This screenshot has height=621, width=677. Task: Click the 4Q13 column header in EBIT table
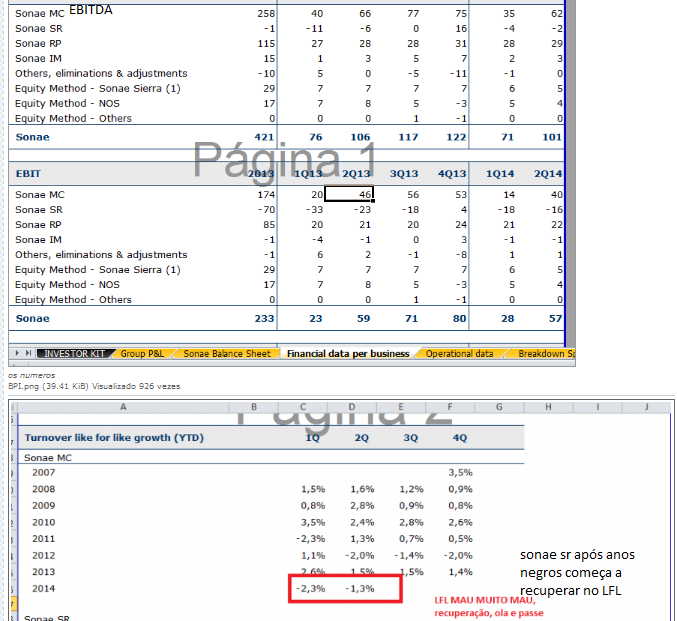(x=452, y=174)
